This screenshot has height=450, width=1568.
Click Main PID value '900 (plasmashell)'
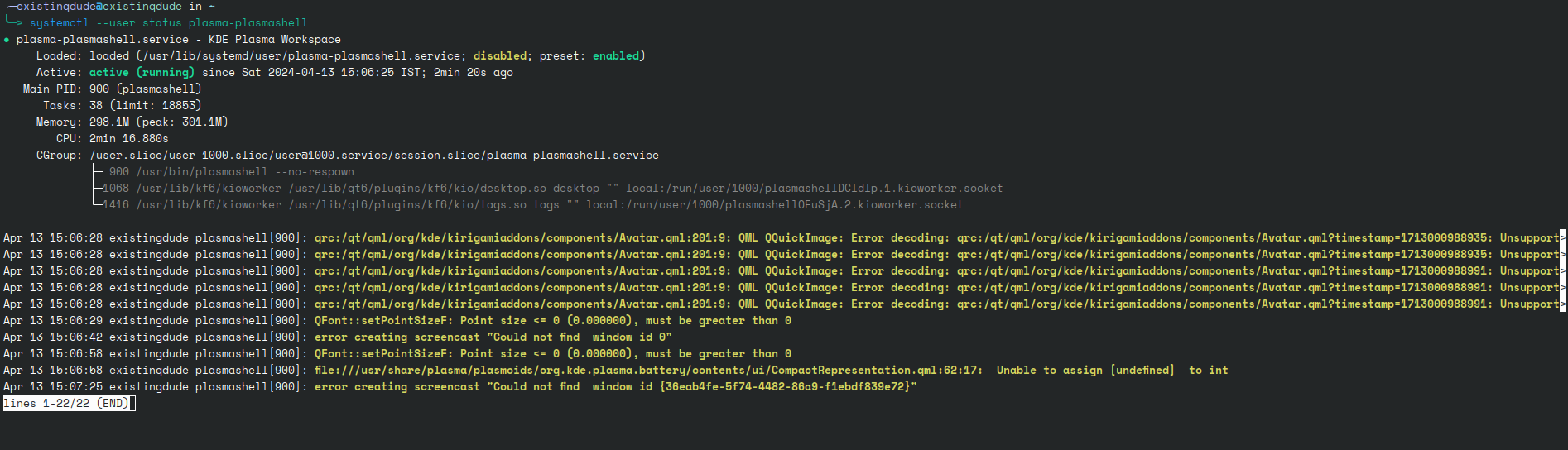[146, 89]
